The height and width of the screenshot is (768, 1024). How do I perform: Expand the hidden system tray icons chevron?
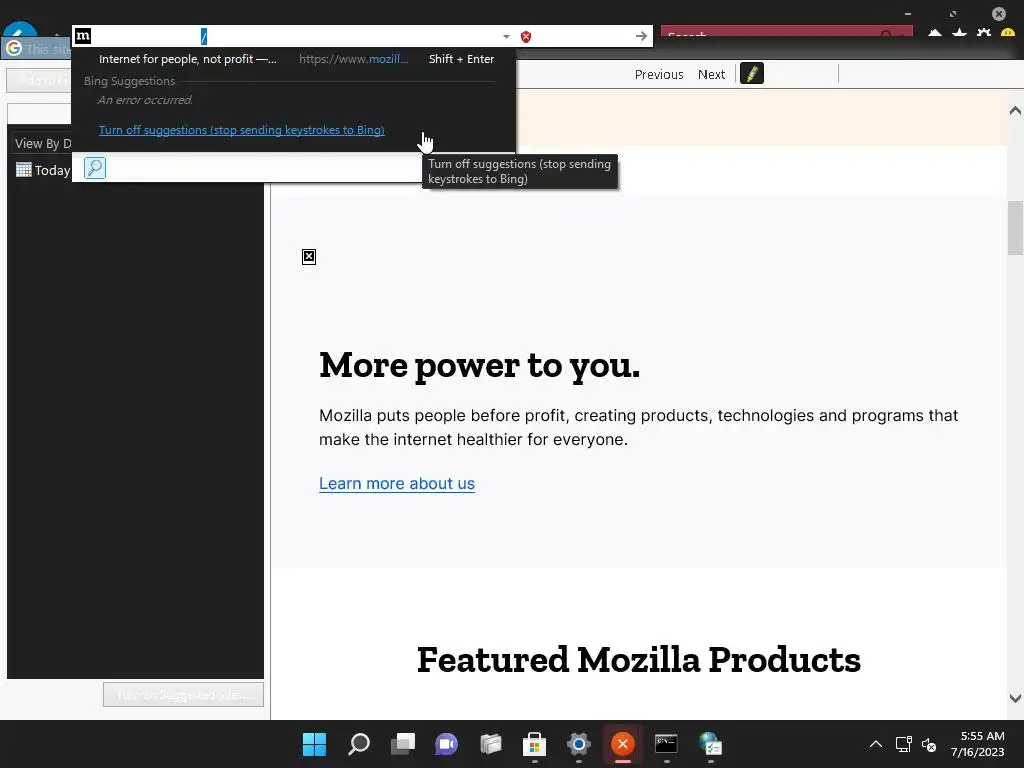[876, 744]
